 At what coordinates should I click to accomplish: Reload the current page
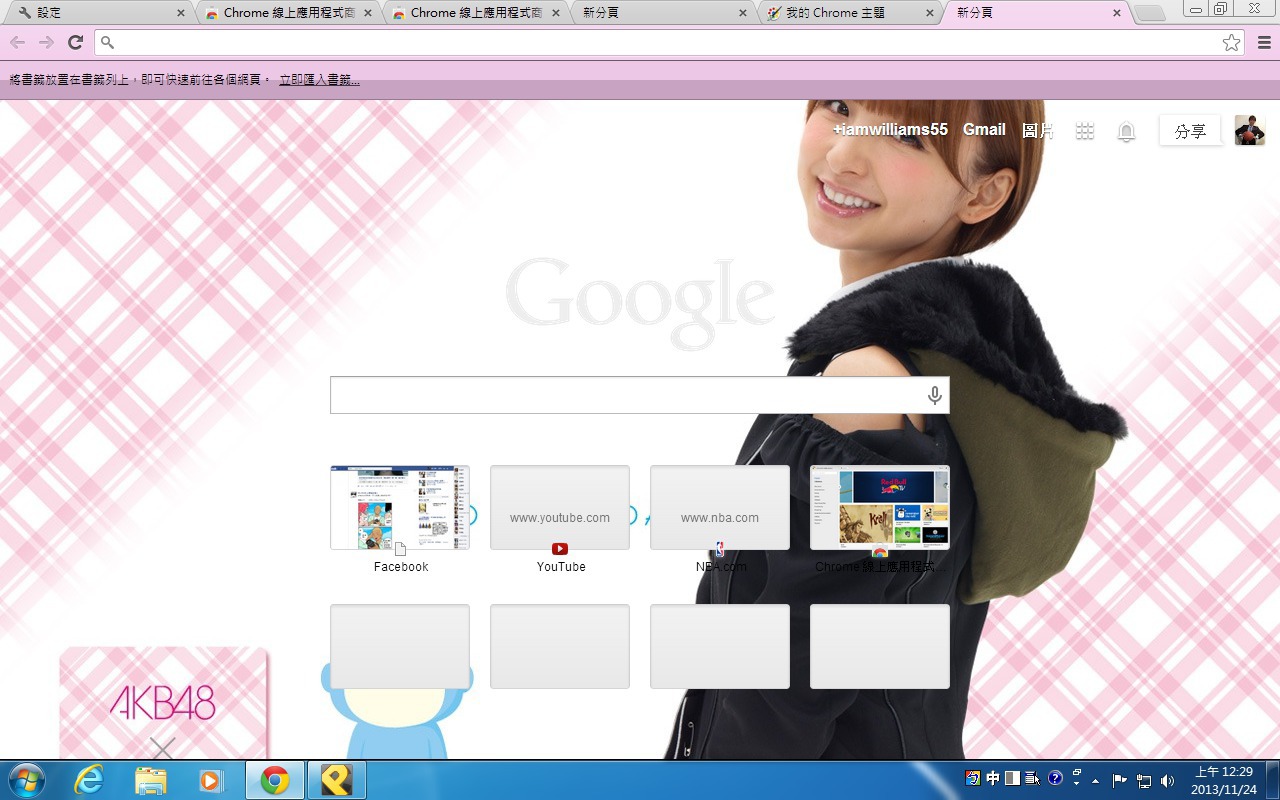click(x=75, y=42)
